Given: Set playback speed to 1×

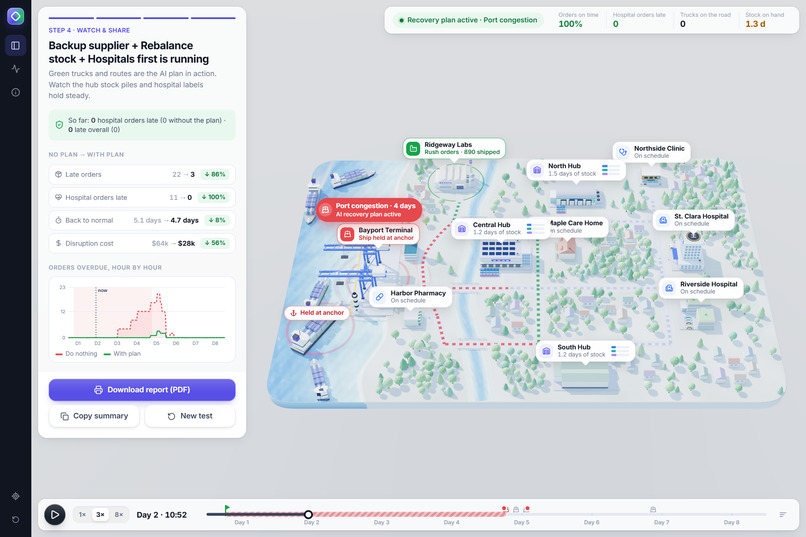Looking at the screenshot, I should 82,514.
